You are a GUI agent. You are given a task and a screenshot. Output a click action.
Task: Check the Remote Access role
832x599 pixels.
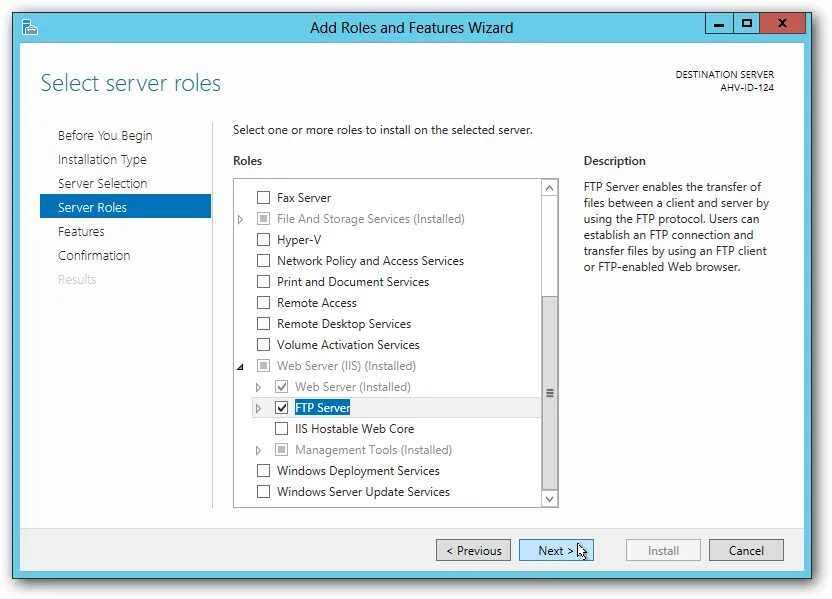pyautogui.click(x=263, y=302)
